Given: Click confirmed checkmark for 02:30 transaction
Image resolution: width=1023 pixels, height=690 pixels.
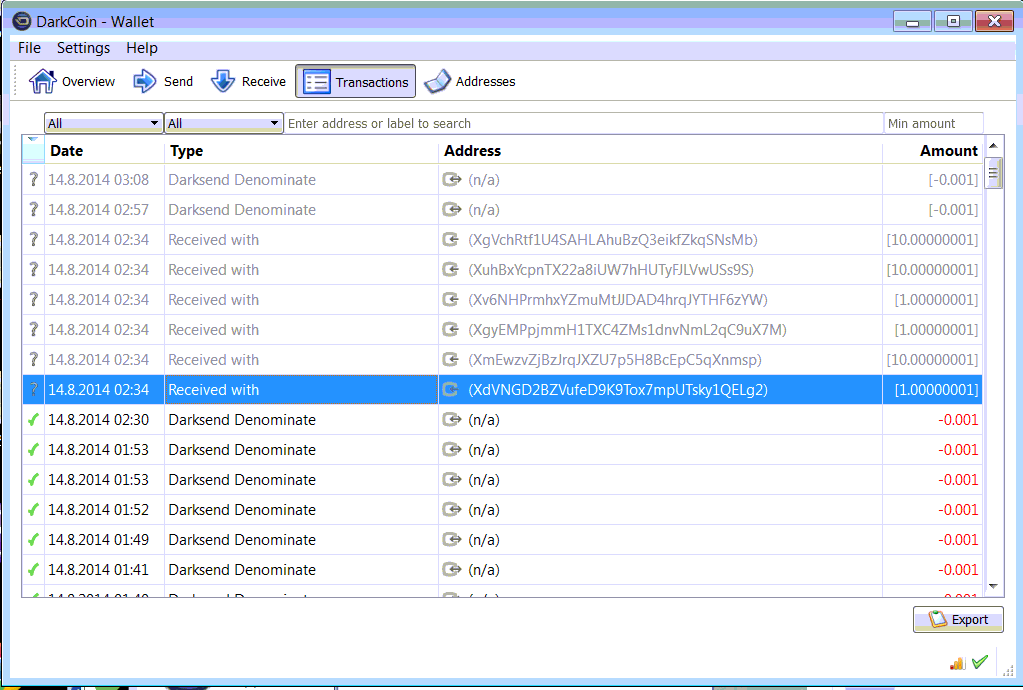Looking at the screenshot, I should point(33,419).
